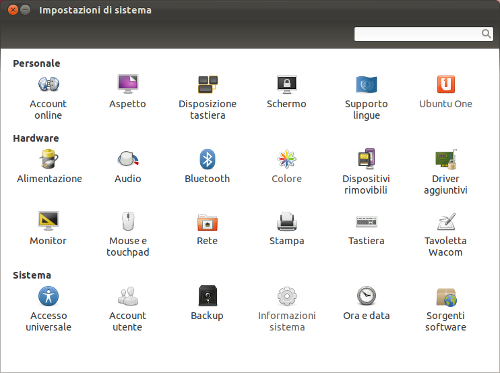Screen dimensions: 500x373
Task: Open the Audio settings panel
Action: point(128,166)
